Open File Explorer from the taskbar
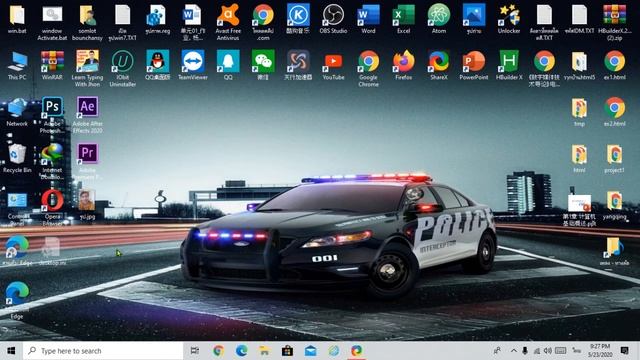The image size is (640, 360). coord(264,351)
